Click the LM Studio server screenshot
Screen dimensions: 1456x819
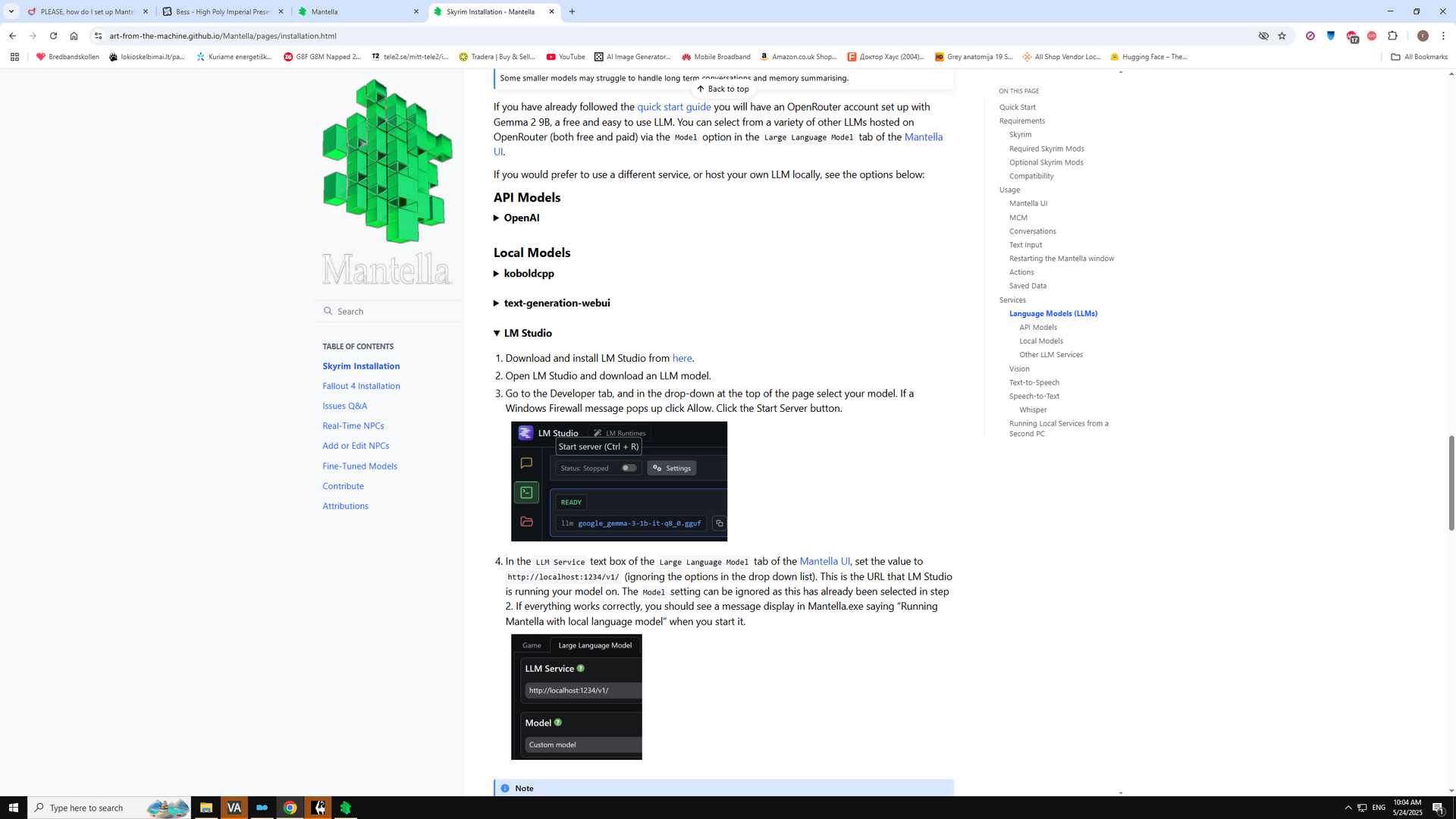[619, 482]
